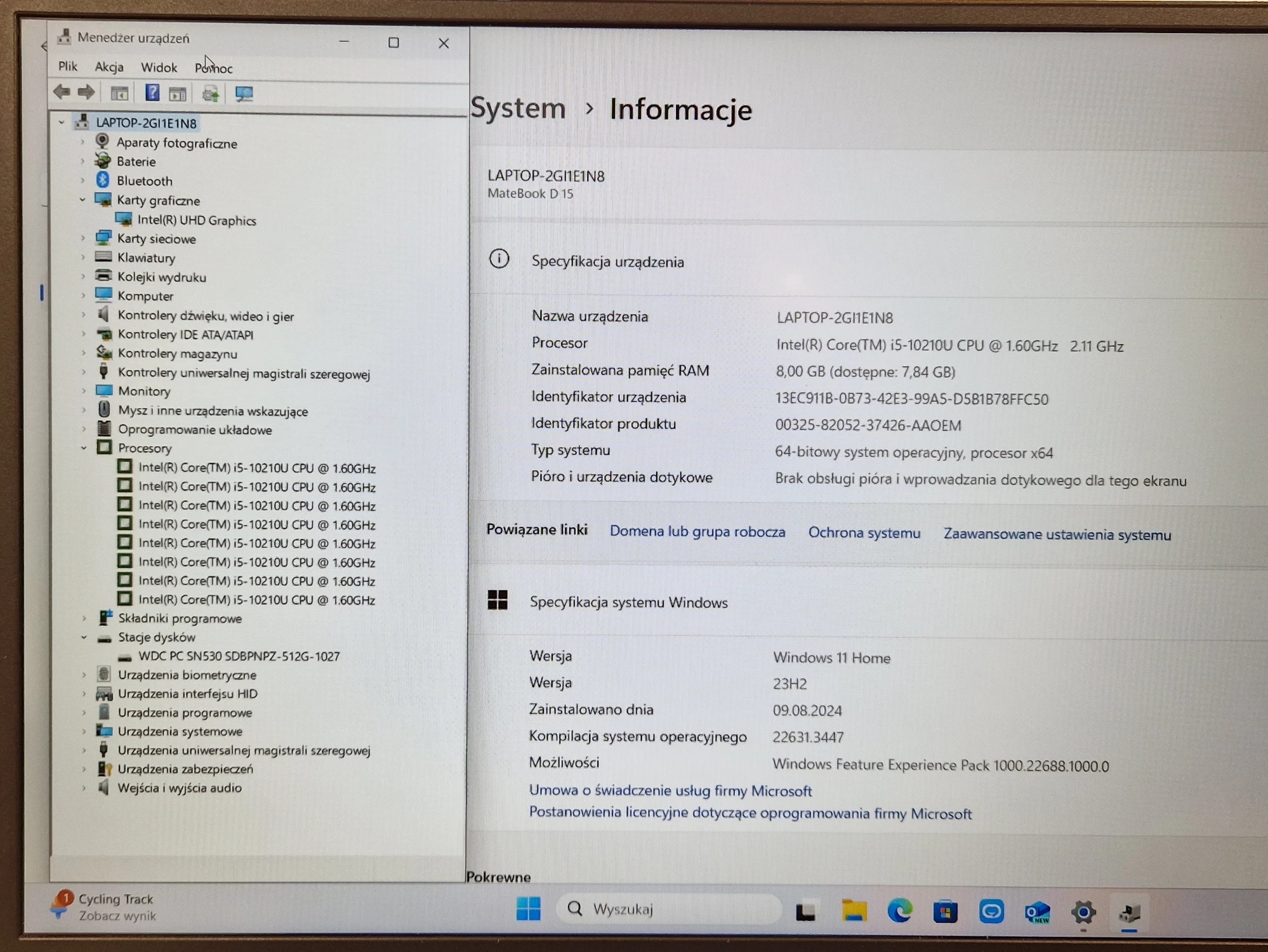This screenshot has height=952, width=1268.
Task: Open Zaawansowane ustawienia systemu link
Action: click(x=1057, y=534)
